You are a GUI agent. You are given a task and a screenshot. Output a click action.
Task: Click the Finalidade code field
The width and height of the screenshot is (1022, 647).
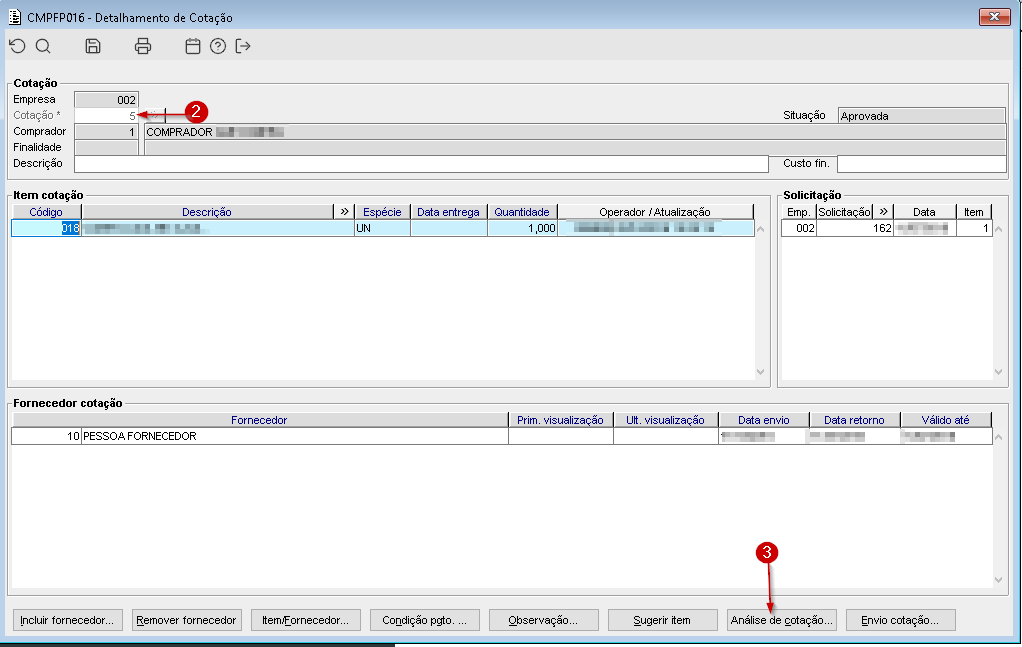pos(106,147)
